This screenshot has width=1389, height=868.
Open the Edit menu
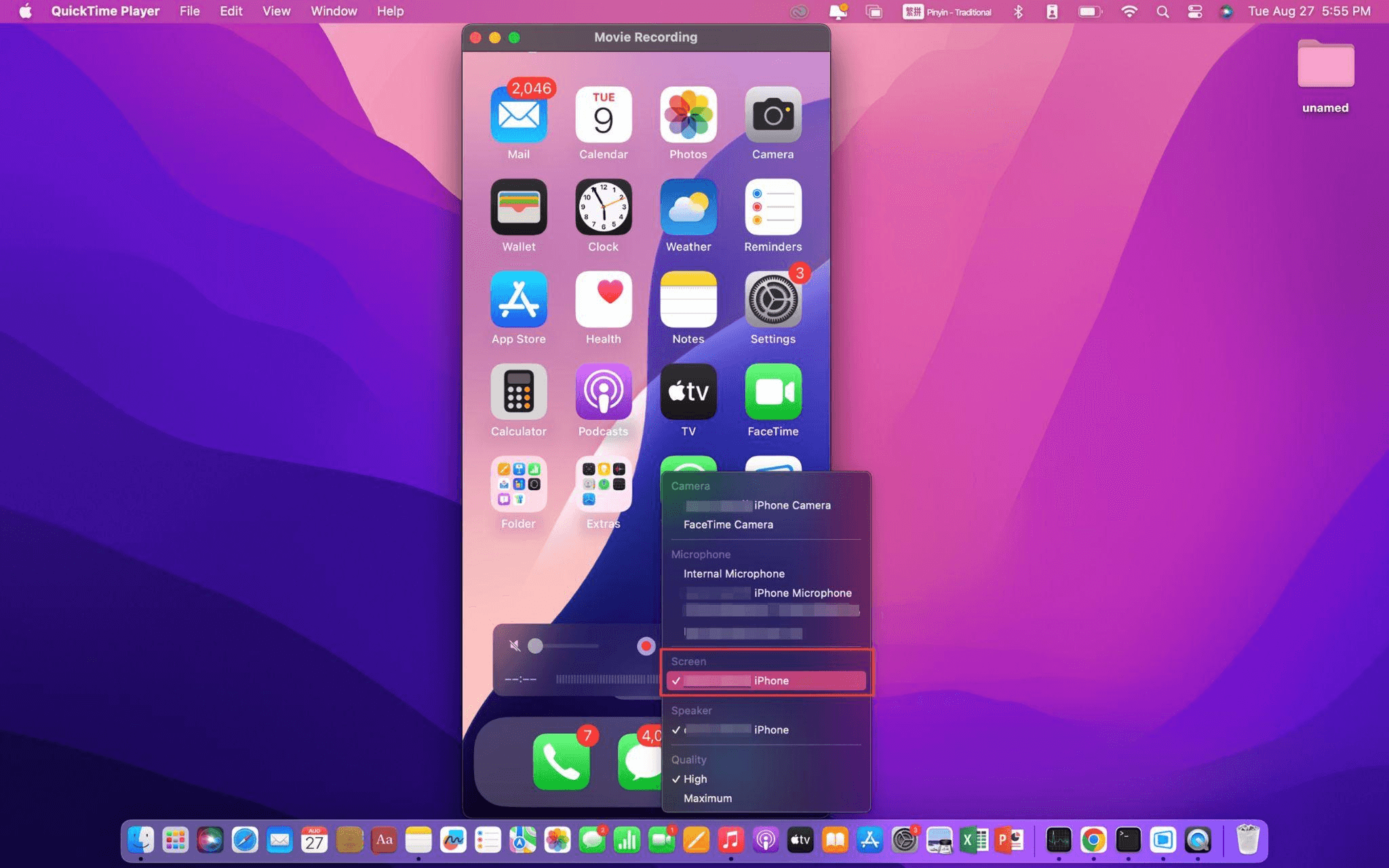tap(231, 12)
